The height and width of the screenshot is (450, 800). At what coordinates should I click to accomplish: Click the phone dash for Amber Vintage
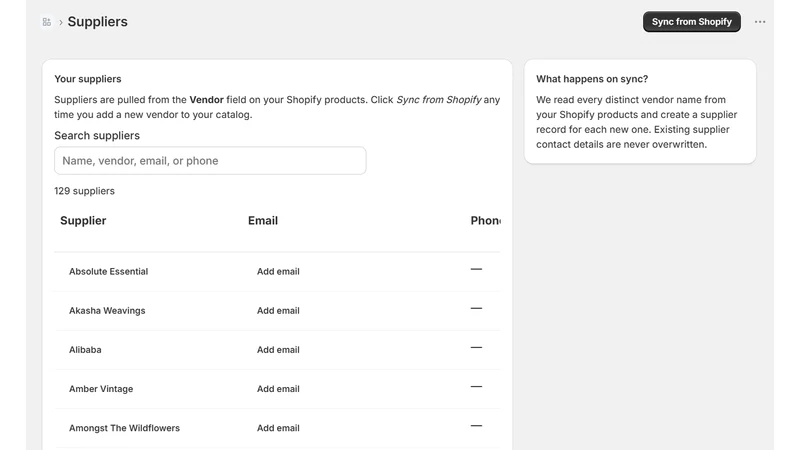tap(476, 387)
